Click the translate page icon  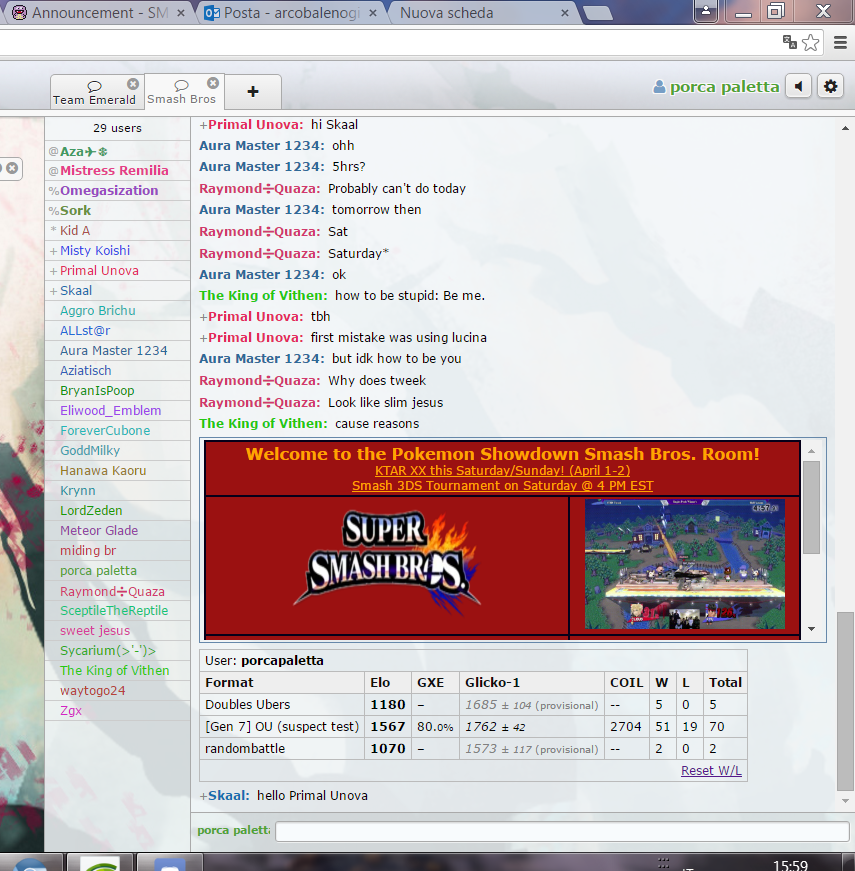(789, 42)
